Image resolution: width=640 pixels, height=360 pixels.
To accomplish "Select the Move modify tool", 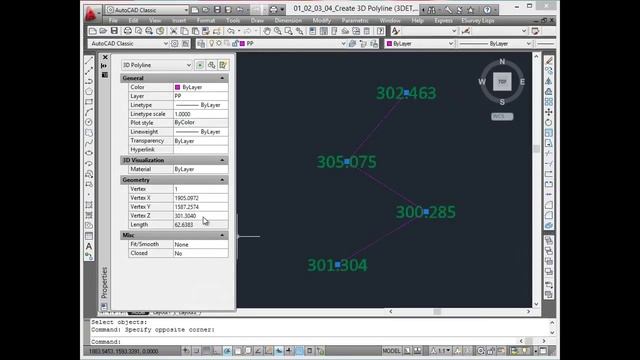I will click(549, 112).
